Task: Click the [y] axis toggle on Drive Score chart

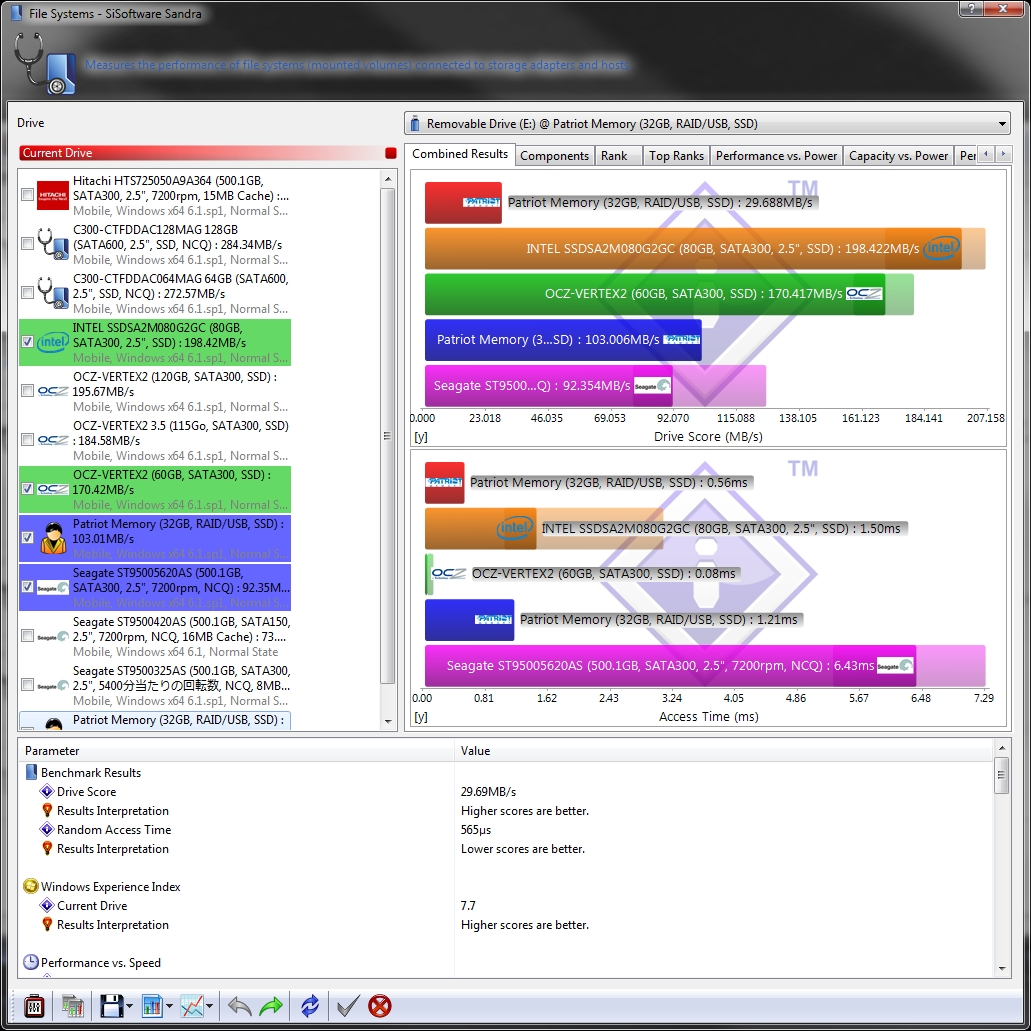Action: 421,437
